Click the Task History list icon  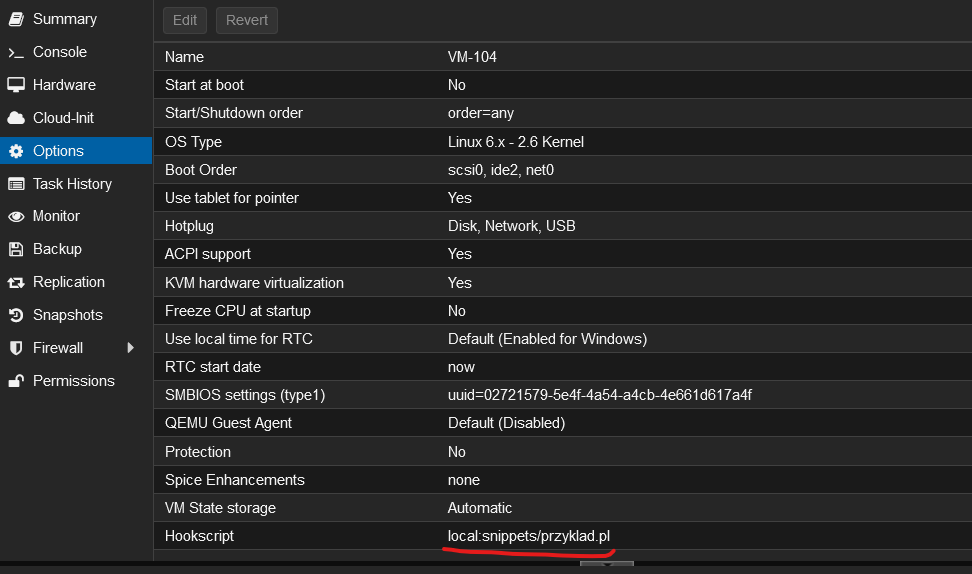coord(15,184)
